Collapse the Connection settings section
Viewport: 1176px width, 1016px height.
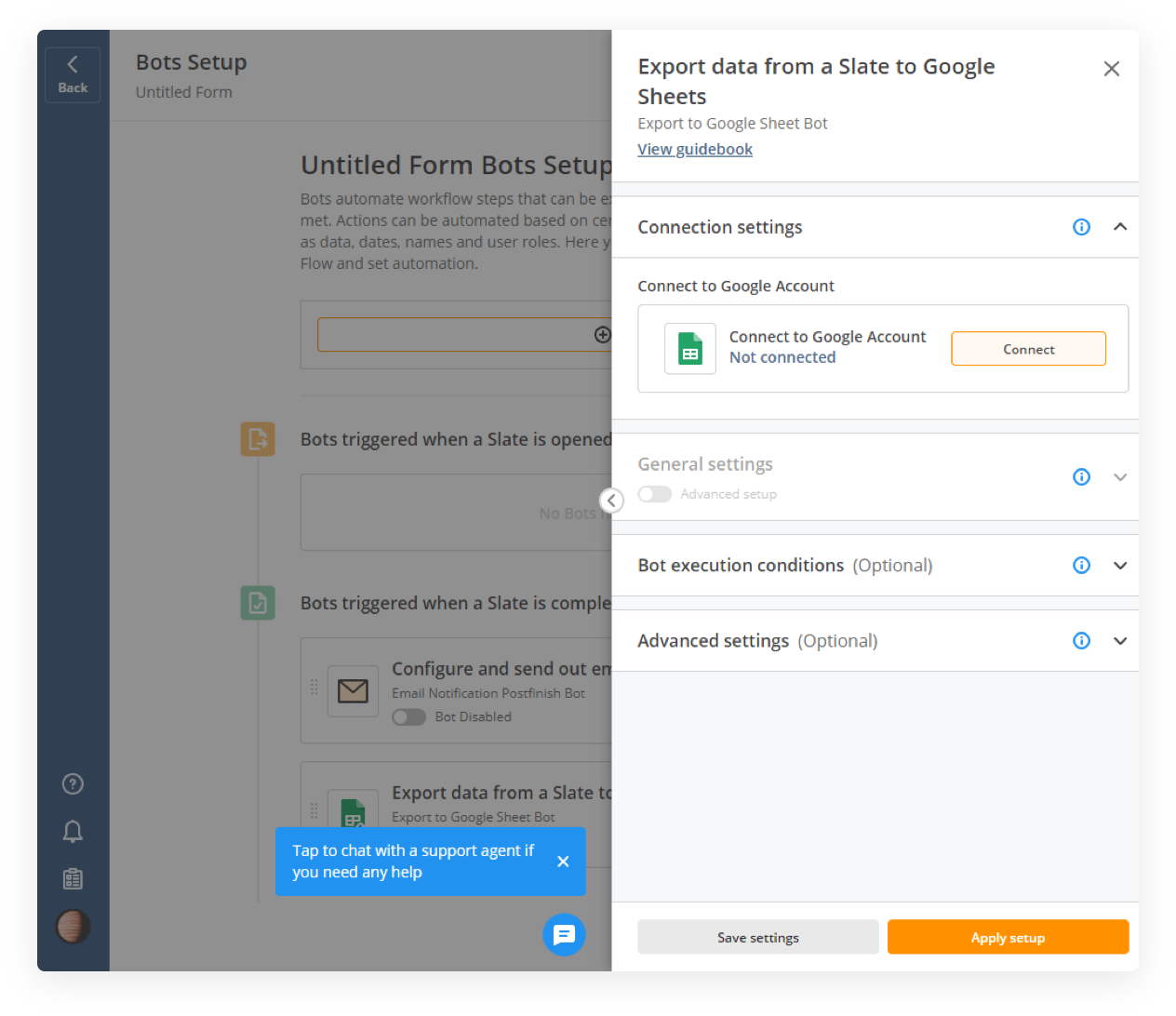point(1120,227)
